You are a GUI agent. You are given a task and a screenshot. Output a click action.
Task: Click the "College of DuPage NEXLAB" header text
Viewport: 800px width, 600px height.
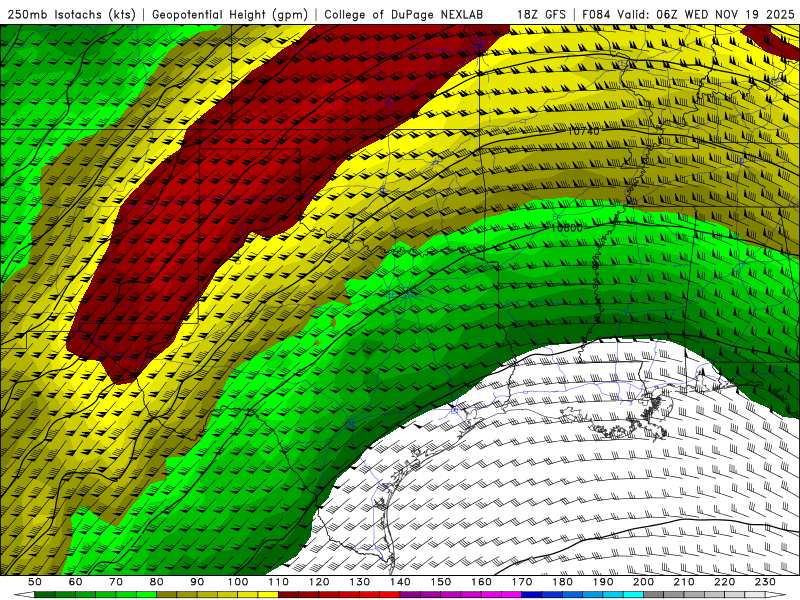click(404, 14)
